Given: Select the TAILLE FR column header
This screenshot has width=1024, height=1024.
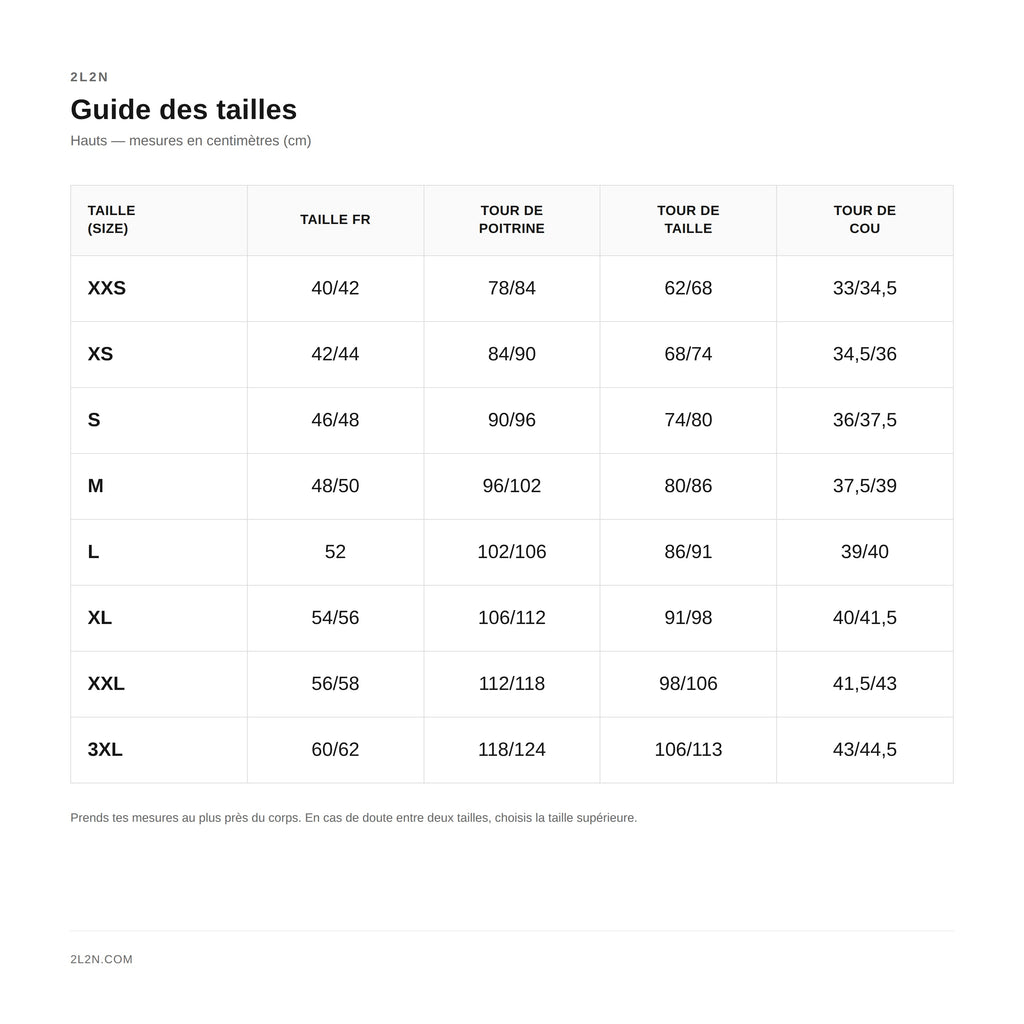Looking at the screenshot, I should [x=335, y=219].
